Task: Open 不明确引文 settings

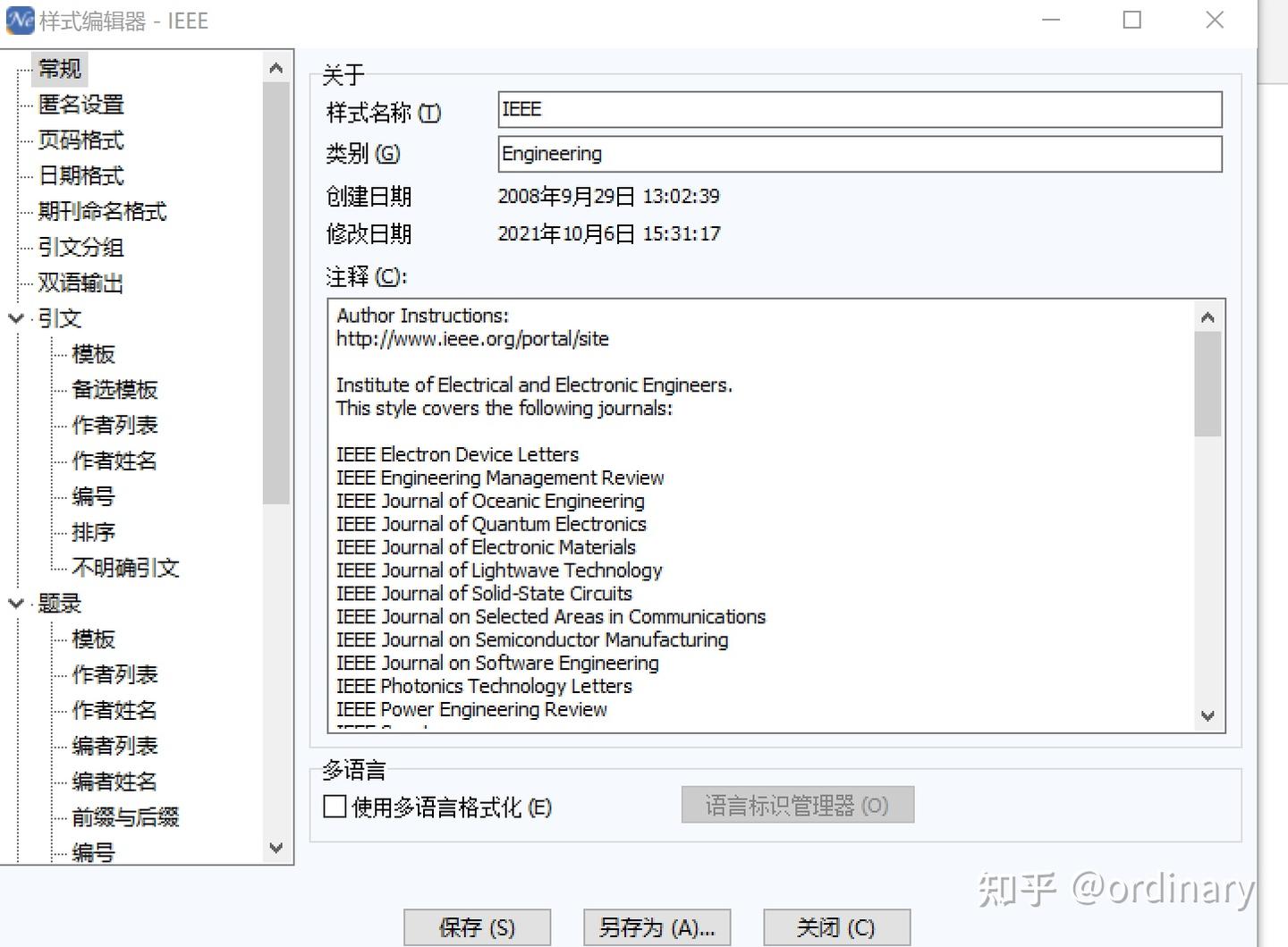Action: (125, 568)
